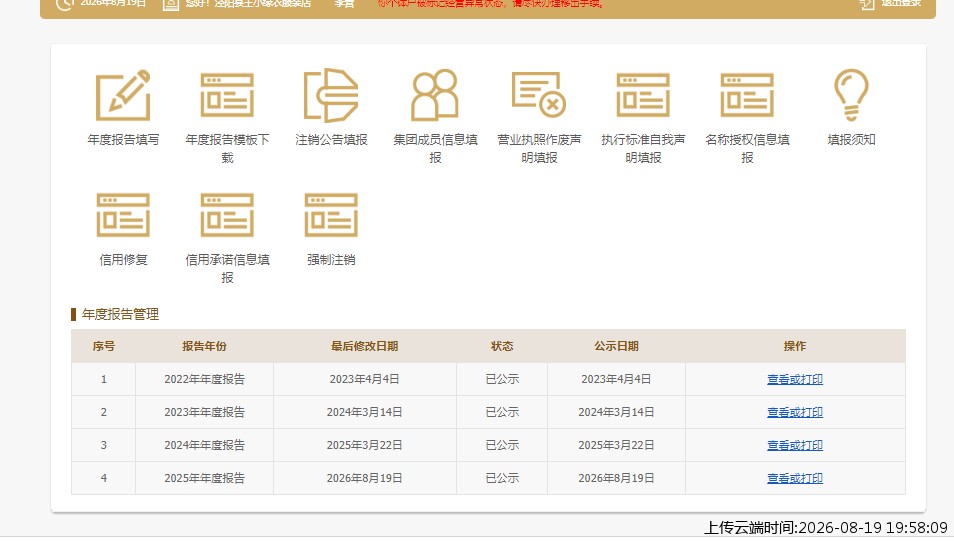Click serial number 3 in the table
Screen dimensions: 954x541
coord(103,445)
